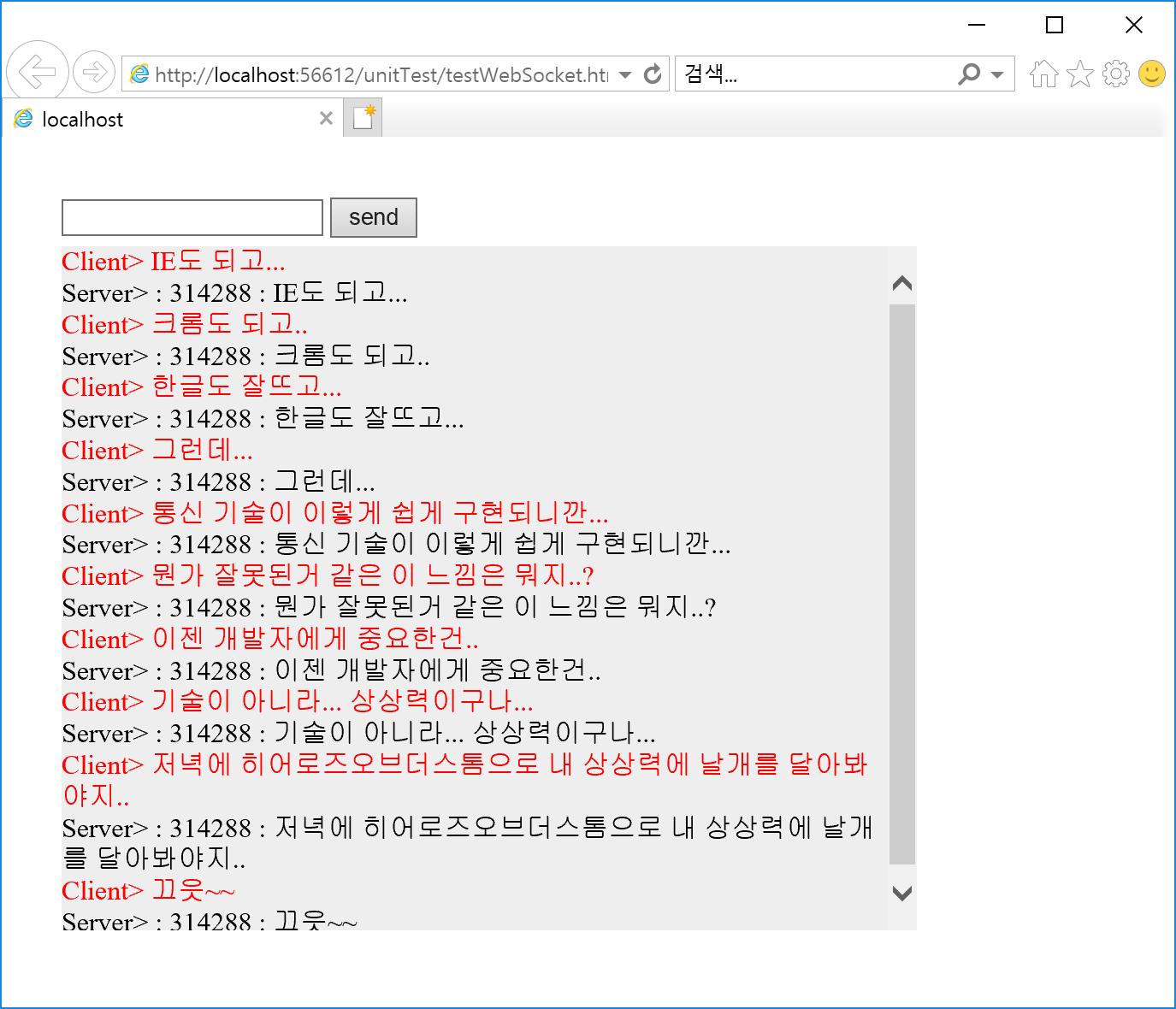This screenshot has height=1009, width=1176.
Task: Click "Server> : 314288 : 그런데..."
Action: pyautogui.click(x=218, y=482)
